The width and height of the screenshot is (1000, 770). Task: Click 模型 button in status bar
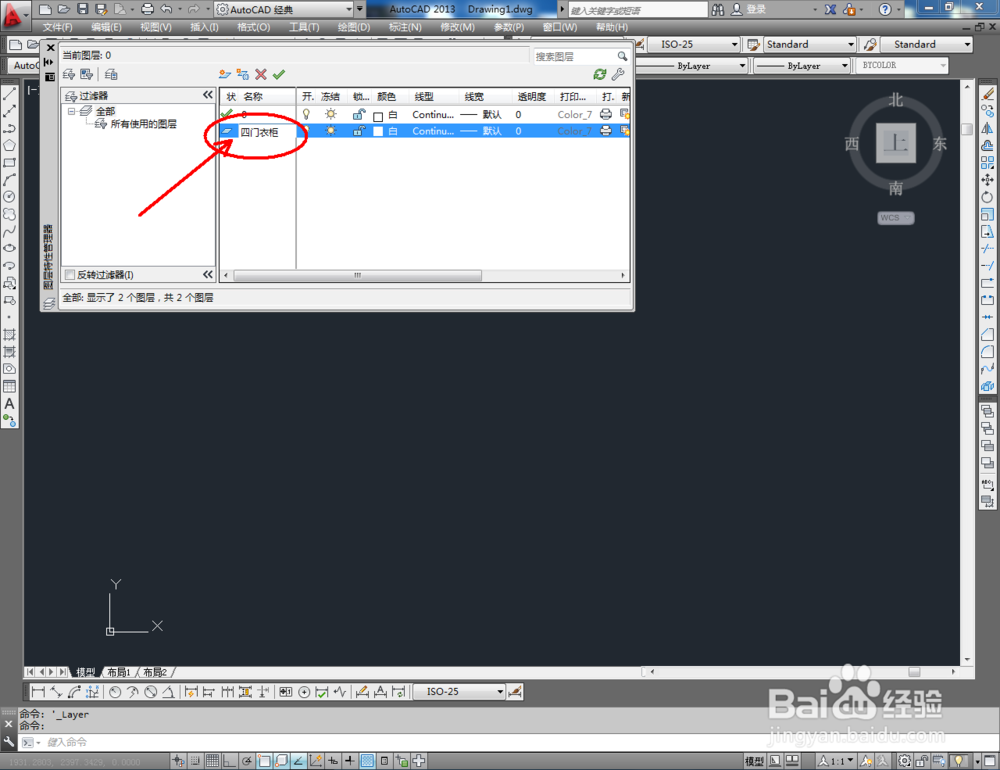754,761
